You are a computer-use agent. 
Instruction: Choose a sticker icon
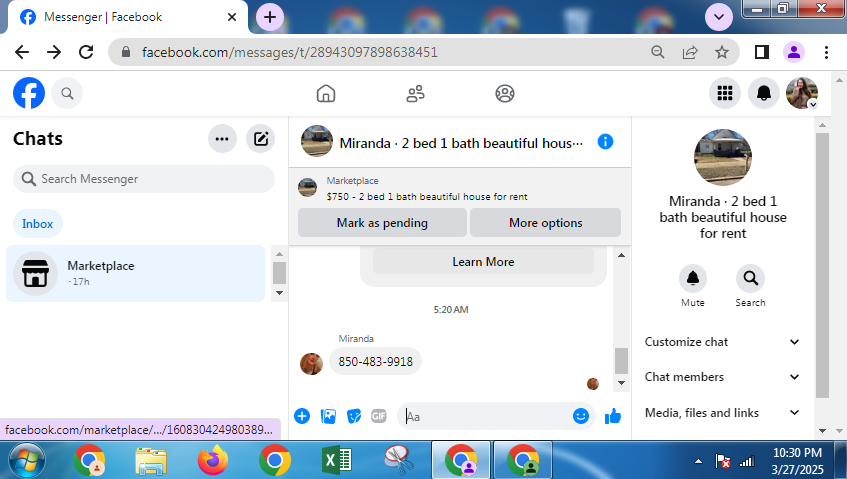click(x=354, y=416)
